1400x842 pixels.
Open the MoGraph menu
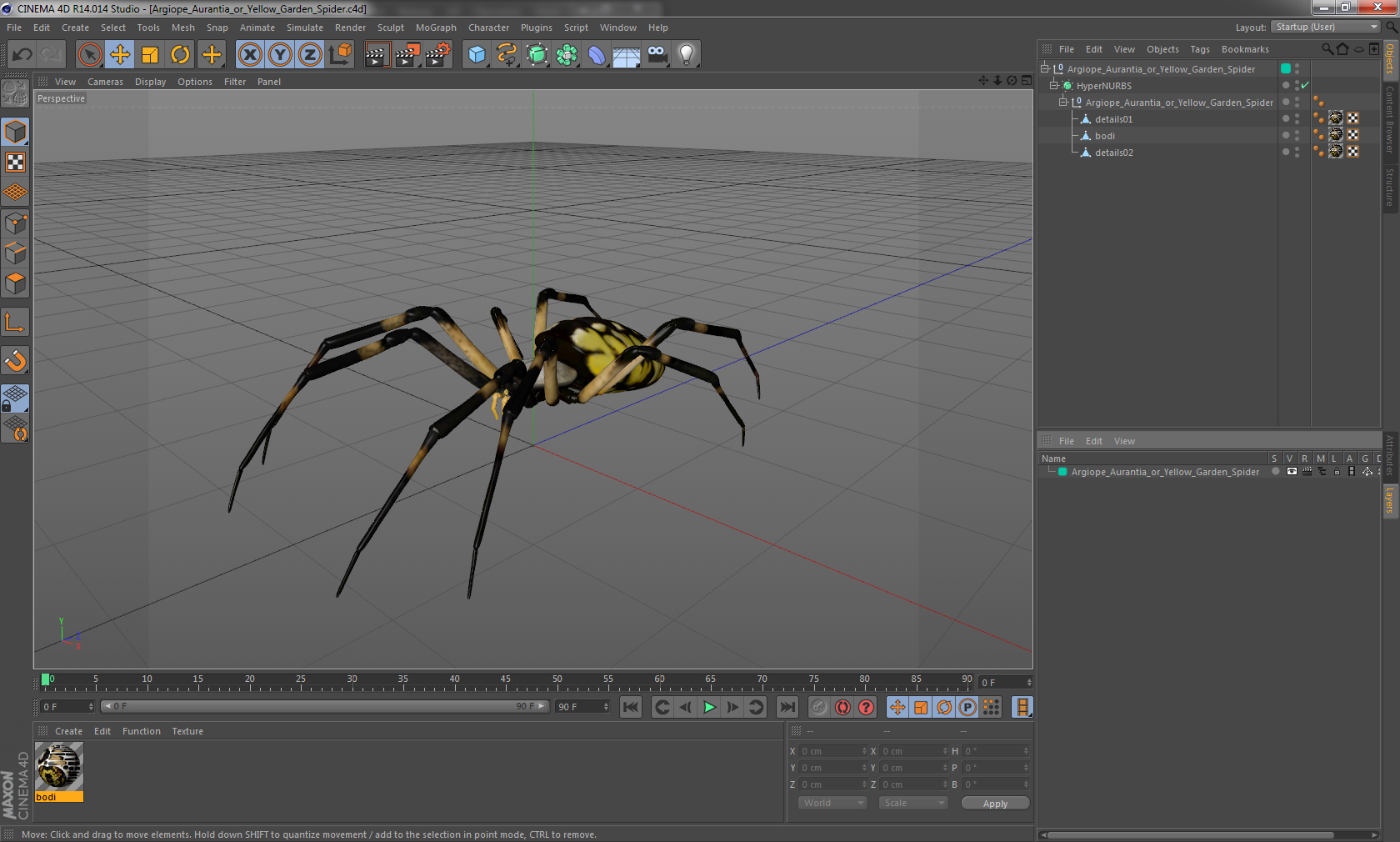tap(436, 28)
